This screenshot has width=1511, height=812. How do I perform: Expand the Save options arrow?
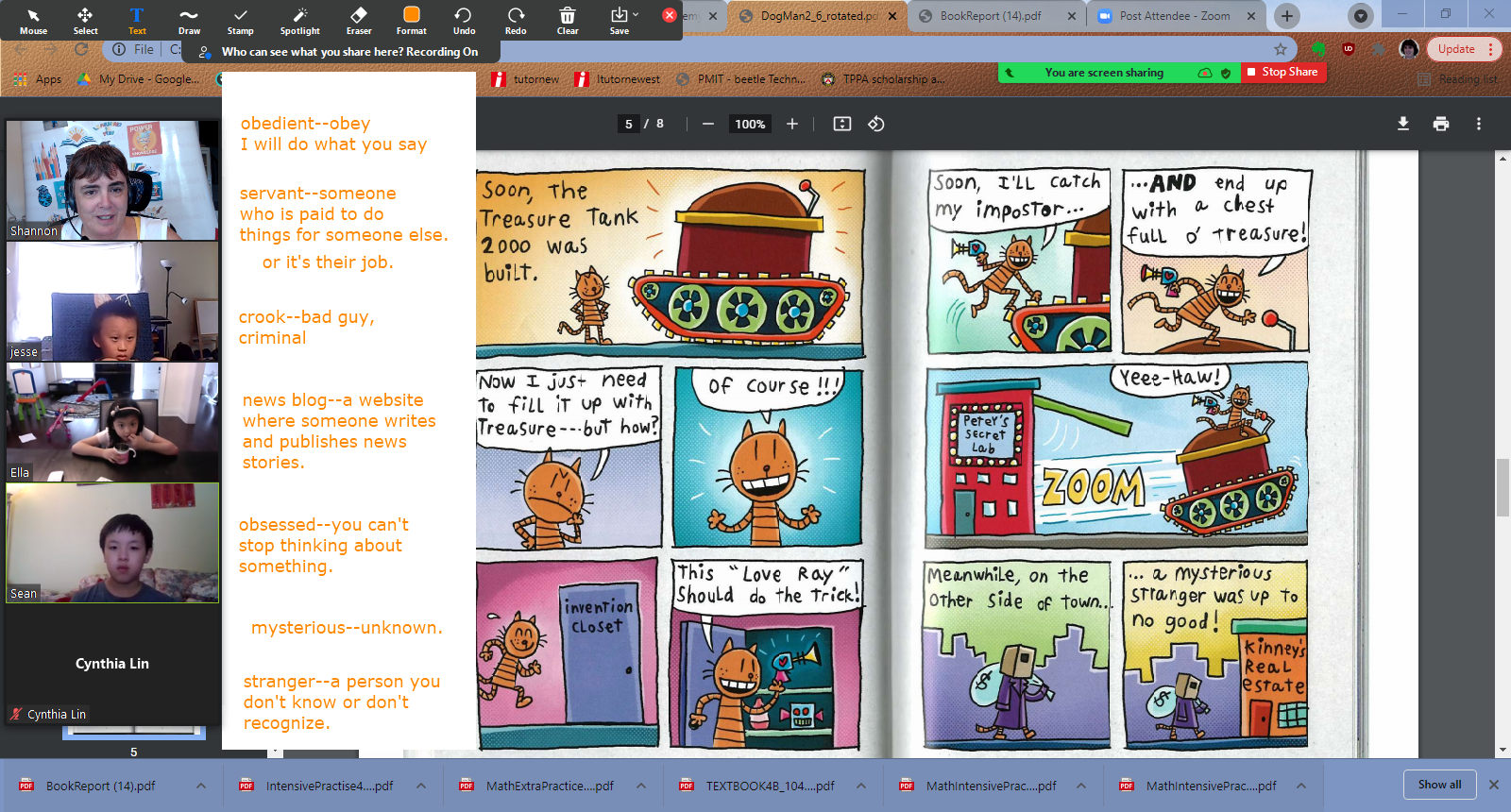point(636,14)
